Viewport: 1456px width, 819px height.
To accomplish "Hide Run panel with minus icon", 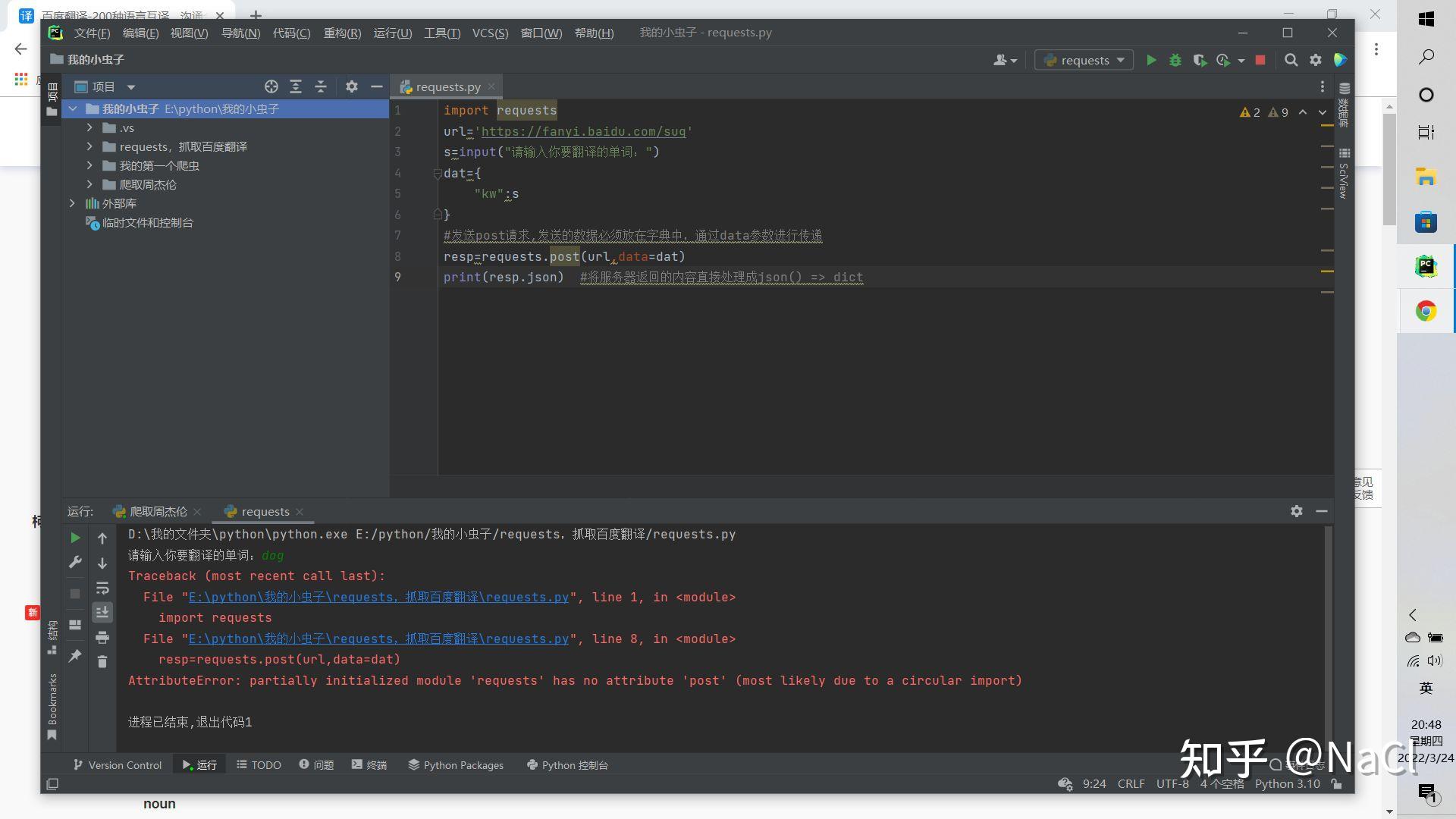I will coord(1322,511).
